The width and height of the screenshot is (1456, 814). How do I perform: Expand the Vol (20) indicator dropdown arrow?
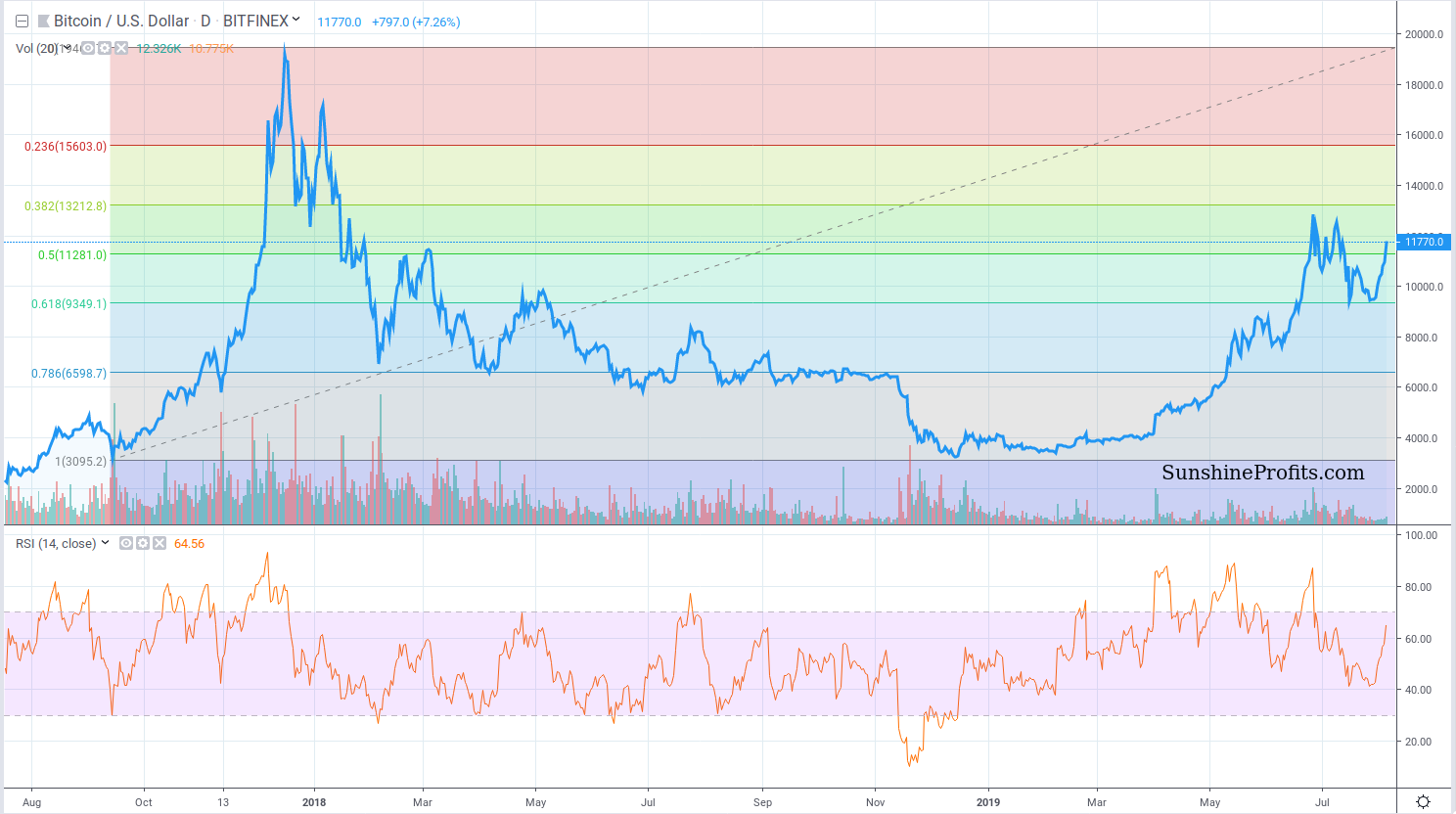coord(67,48)
